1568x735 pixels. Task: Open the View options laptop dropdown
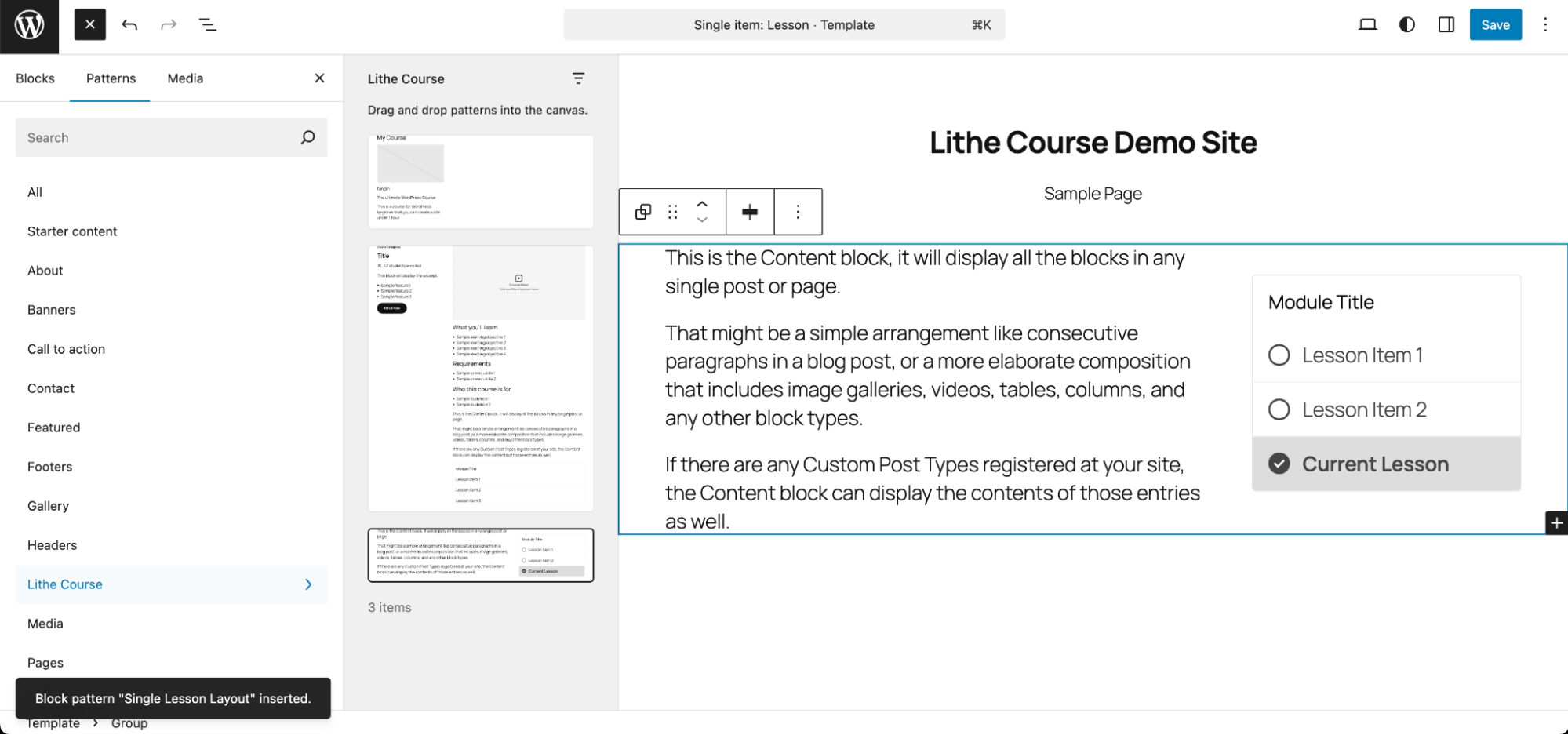[x=1367, y=24]
